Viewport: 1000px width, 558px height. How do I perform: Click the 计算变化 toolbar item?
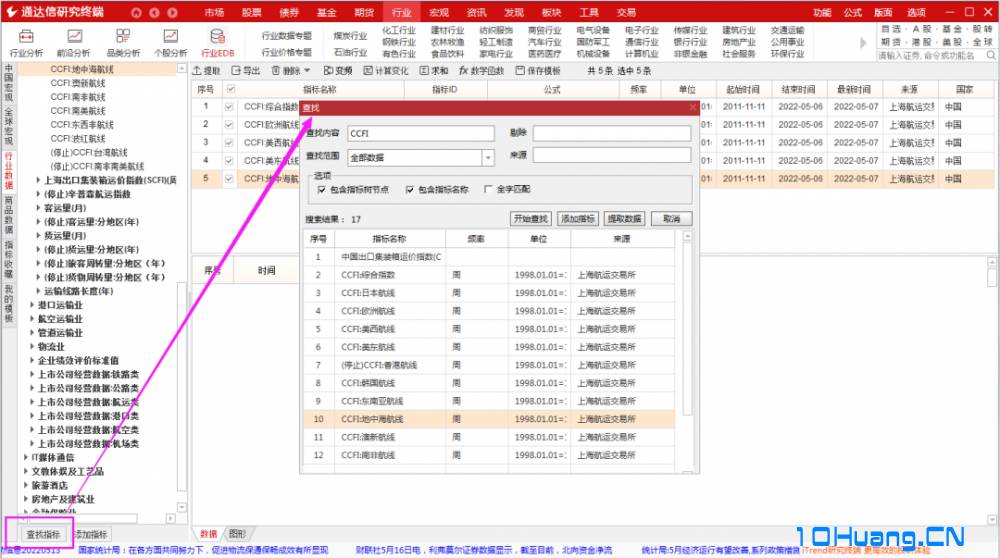385,71
